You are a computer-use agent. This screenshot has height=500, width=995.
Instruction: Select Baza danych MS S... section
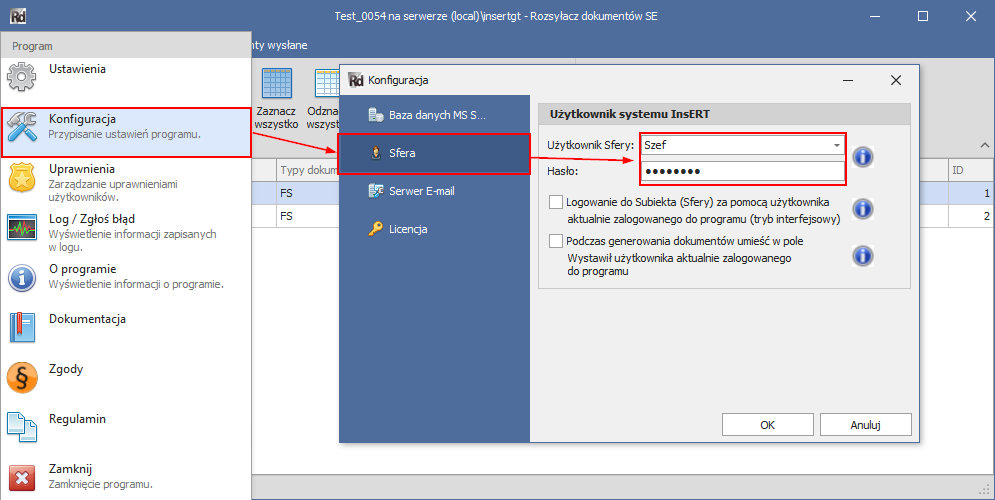tap(434, 115)
